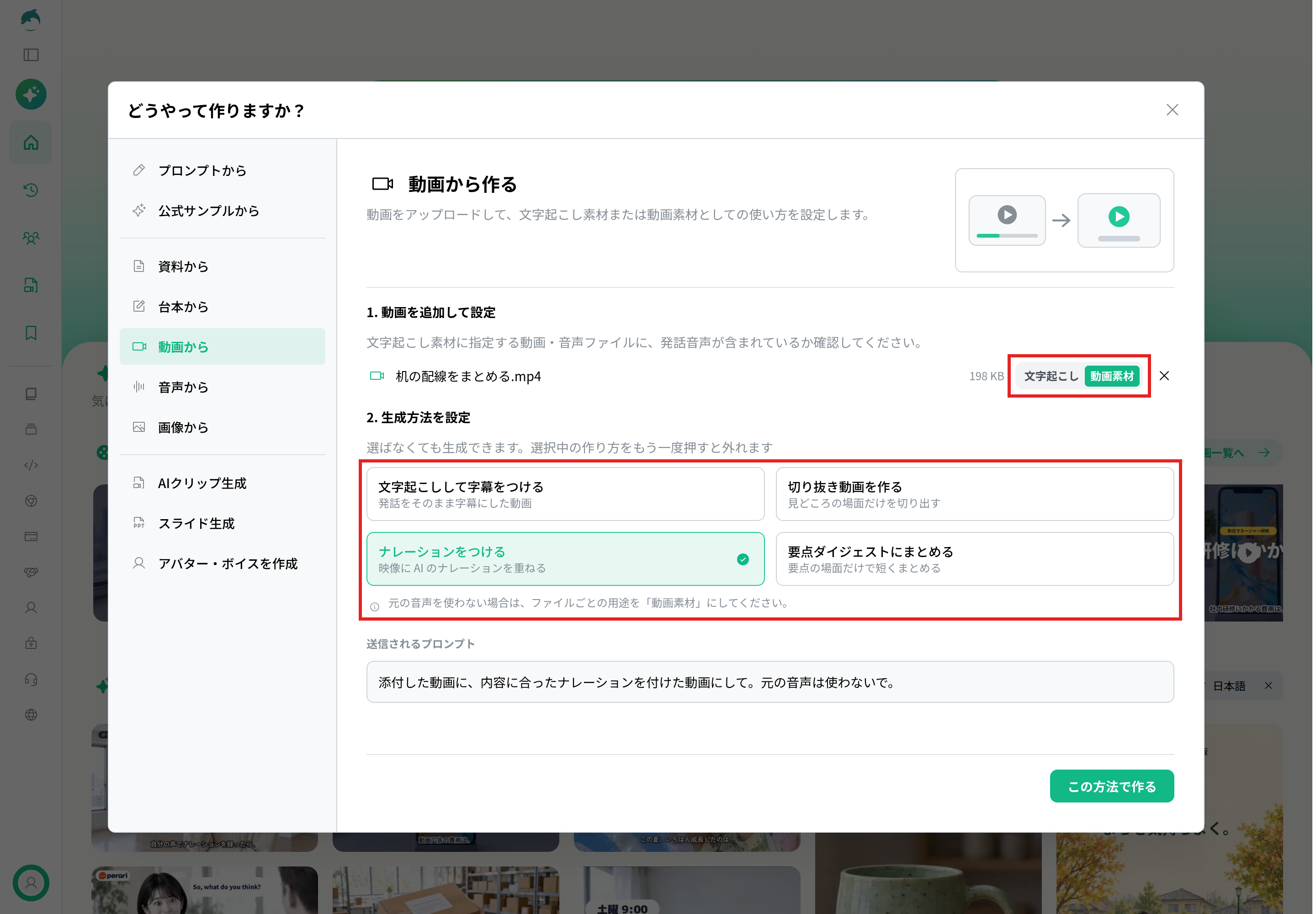Choose 音声から in the left menu
The image size is (1316, 914).
point(222,387)
